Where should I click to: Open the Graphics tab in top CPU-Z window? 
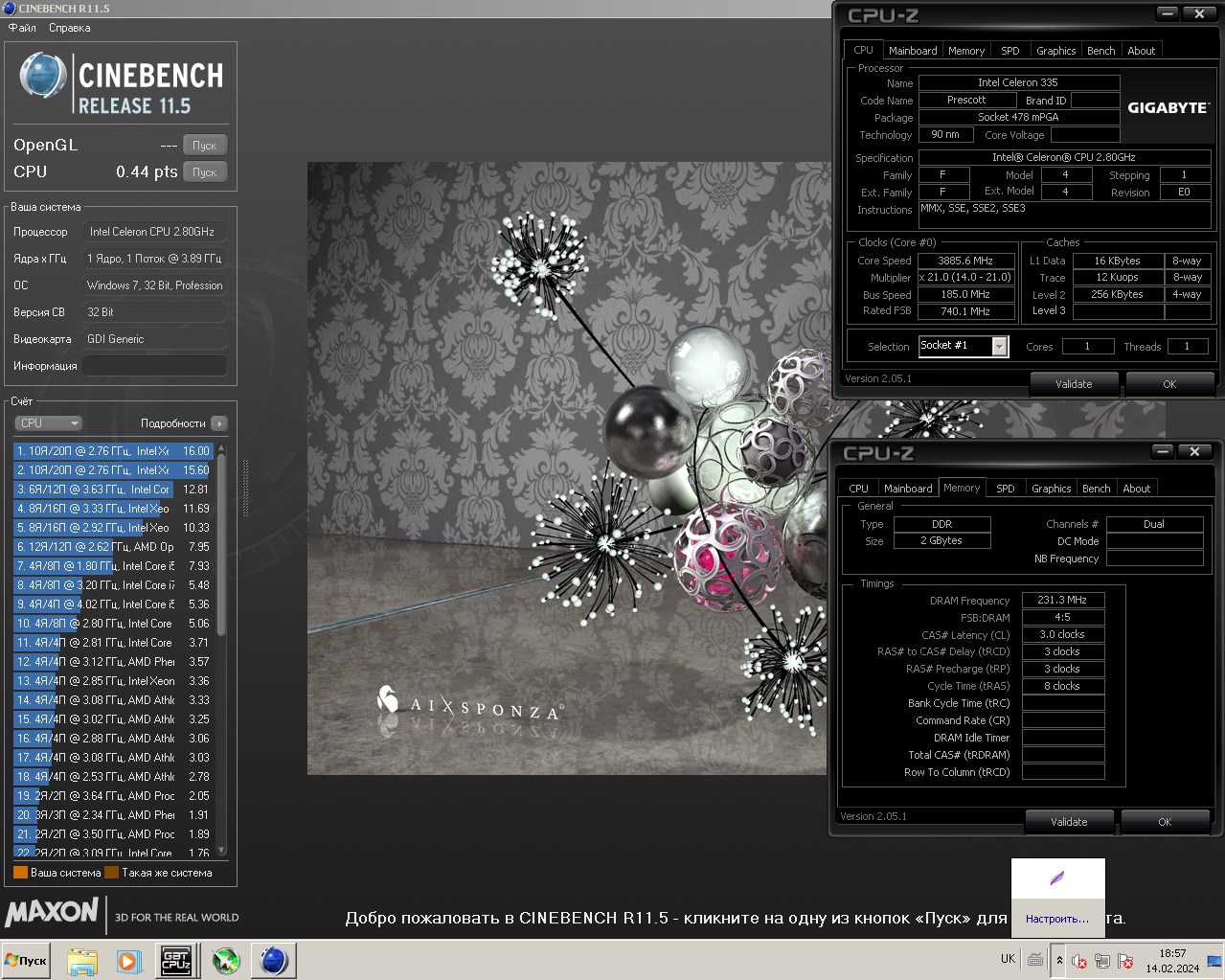(x=1056, y=51)
